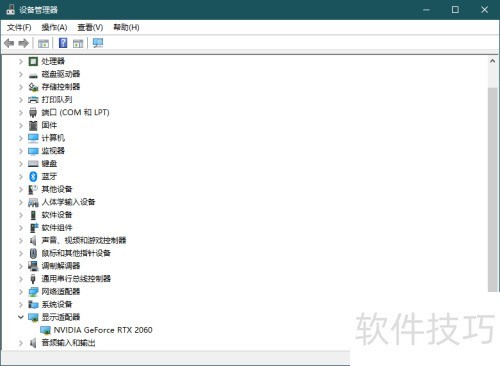The image size is (500, 366).
Task: Select the 打印队列 printer icon
Action: [x=33, y=100]
